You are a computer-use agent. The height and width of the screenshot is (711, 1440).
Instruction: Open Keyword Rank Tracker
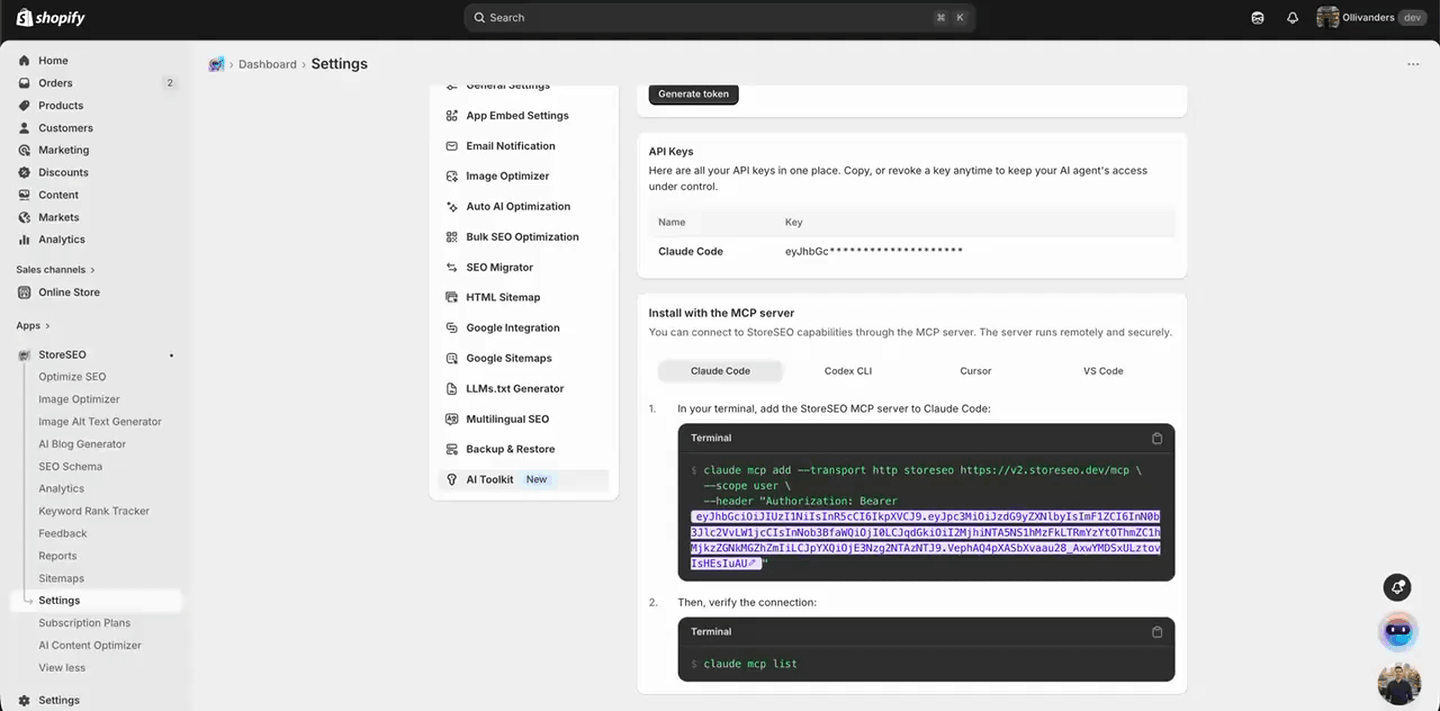point(94,511)
